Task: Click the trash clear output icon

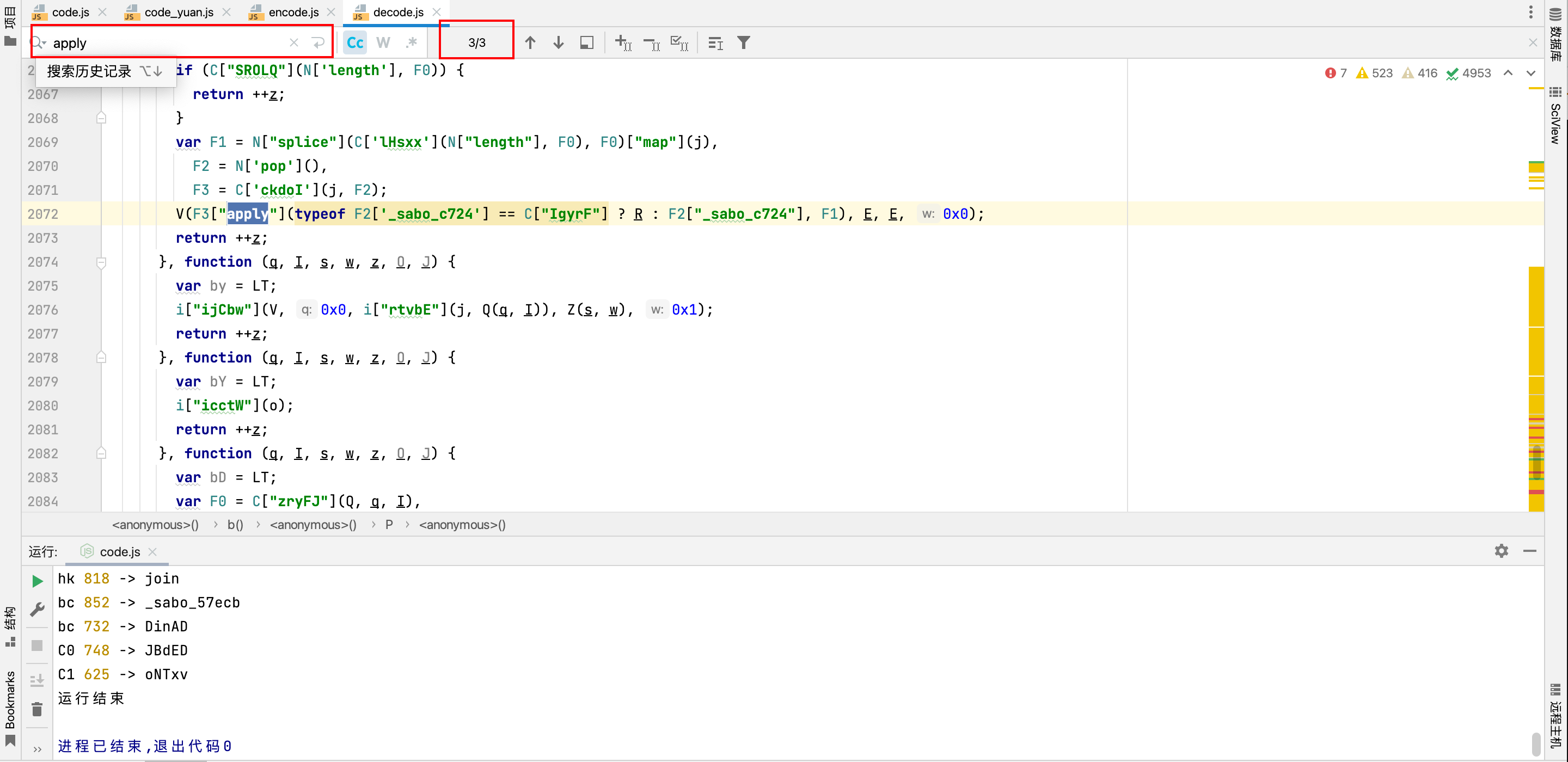Action: pyautogui.click(x=37, y=710)
